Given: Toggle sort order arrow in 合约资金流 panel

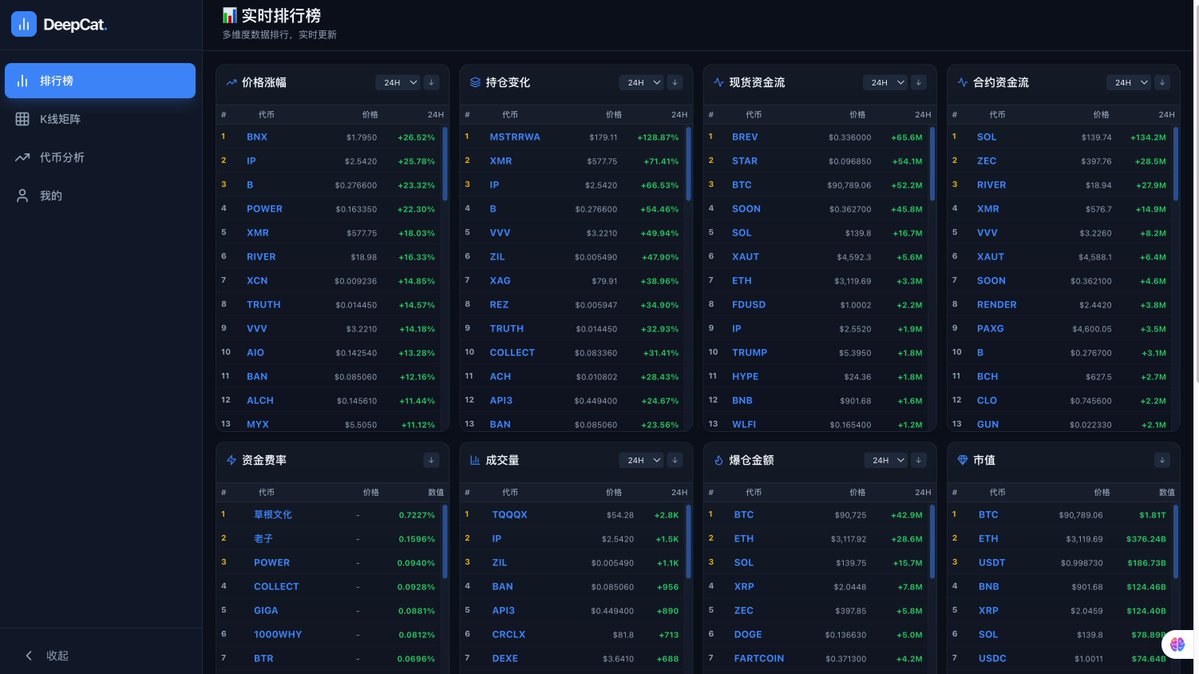Looking at the screenshot, I should [1162, 82].
